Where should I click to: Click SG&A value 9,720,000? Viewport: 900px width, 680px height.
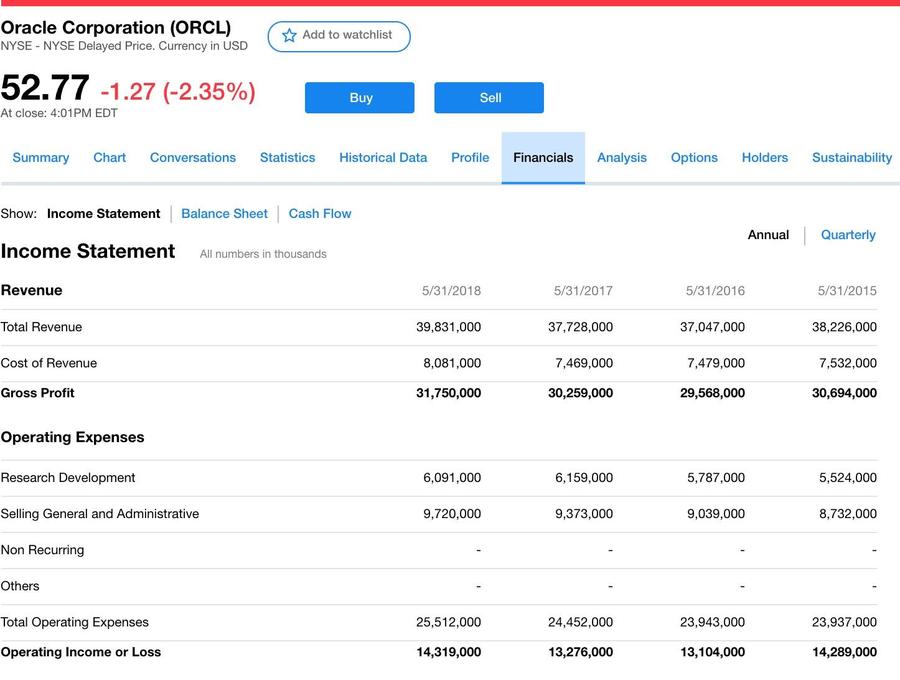[452, 514]
